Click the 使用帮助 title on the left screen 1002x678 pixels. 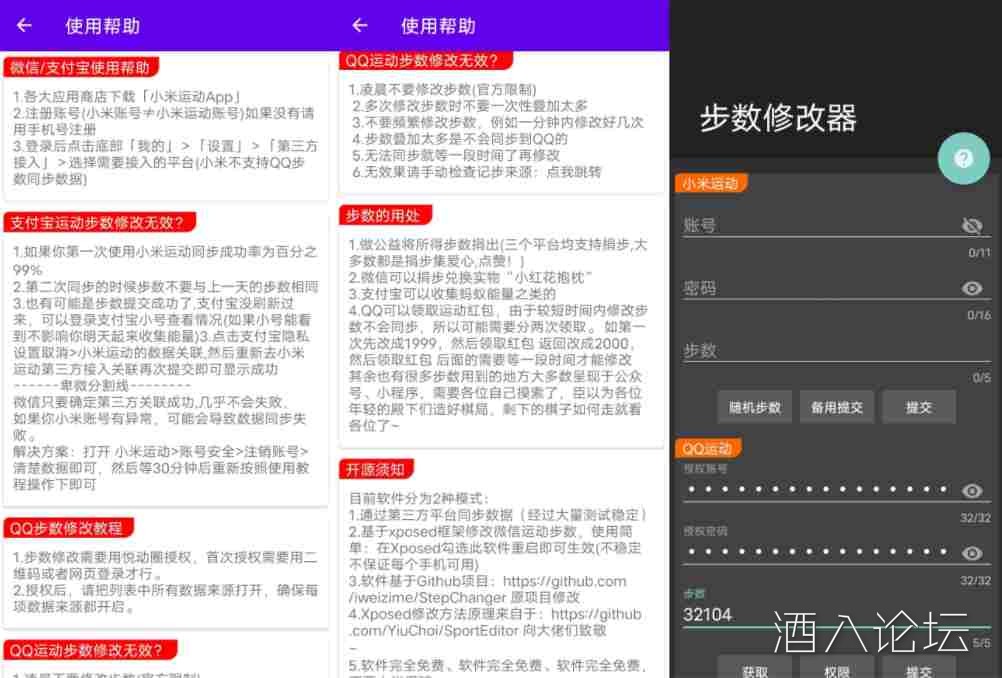[x=102, y=26]
